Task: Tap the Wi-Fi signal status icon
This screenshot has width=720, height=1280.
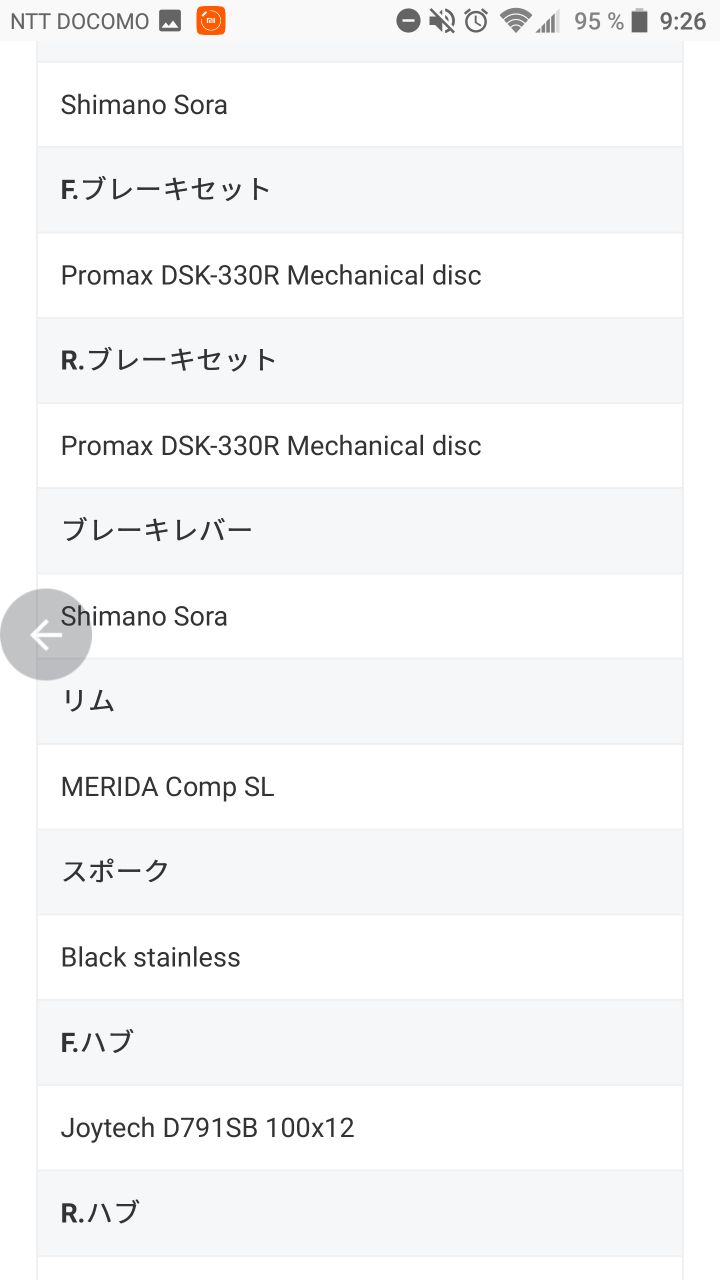Action: pyautogui.click(x=514, y=21)
